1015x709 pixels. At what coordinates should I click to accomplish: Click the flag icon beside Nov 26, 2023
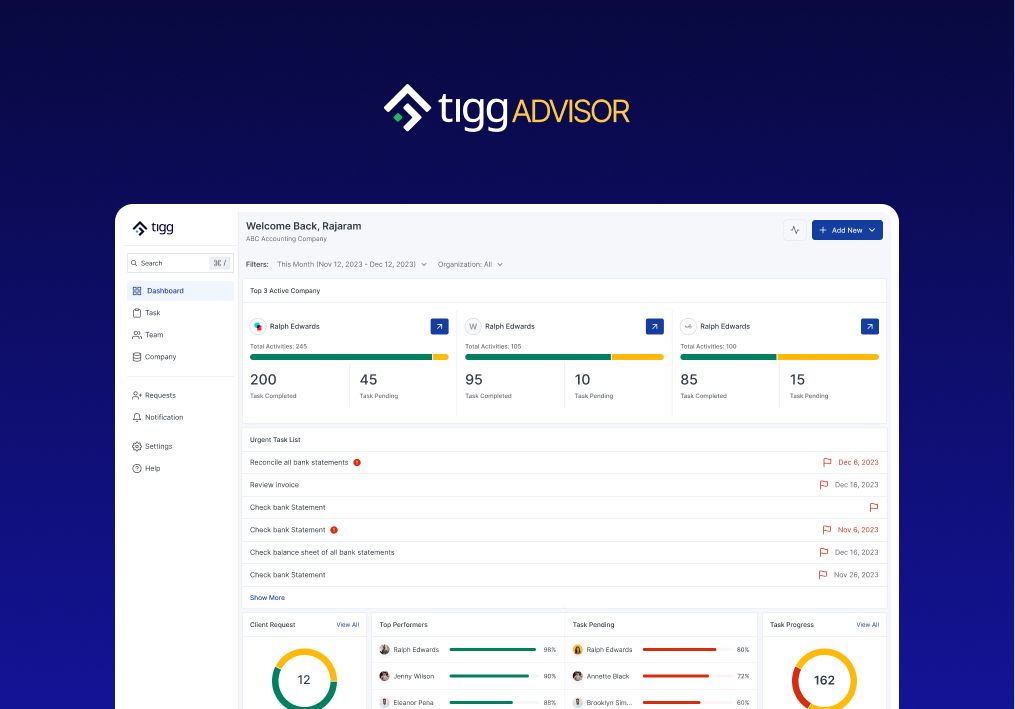823,574
